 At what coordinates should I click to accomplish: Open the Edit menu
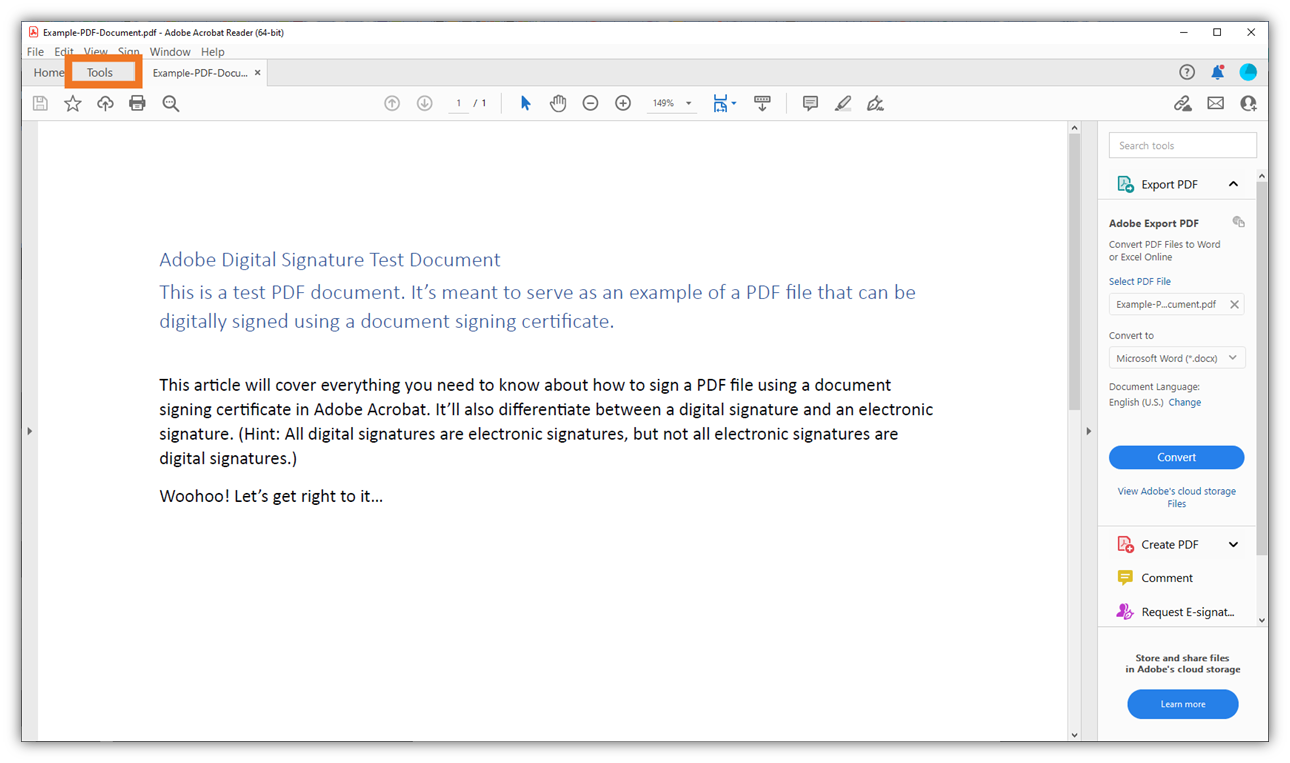pos(63,51)
